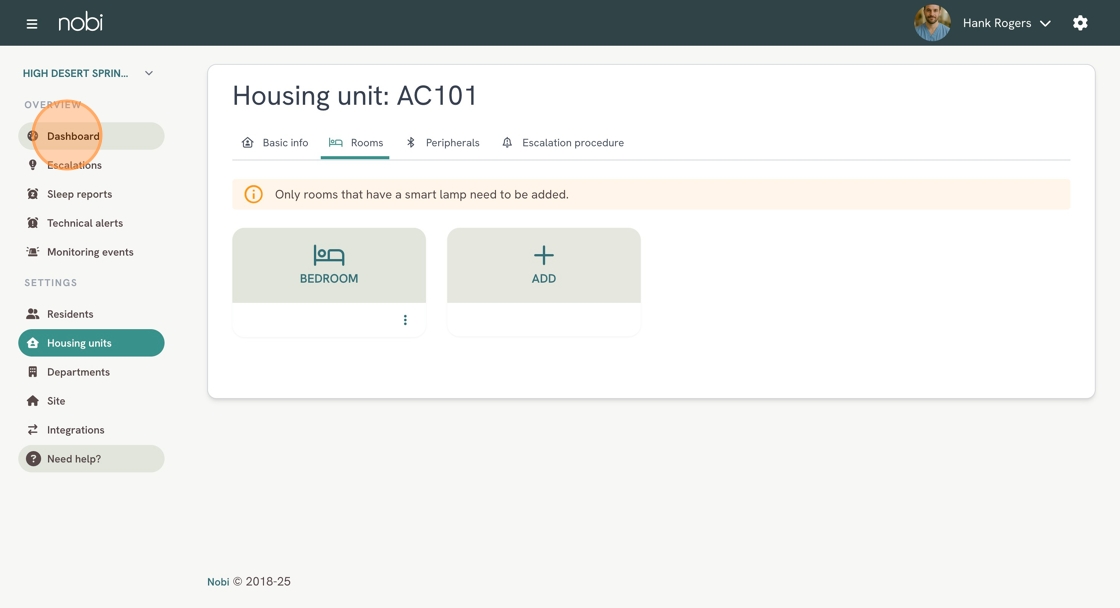This screenshot has width=1120, height=608.
Task: Click Hank Rogers profile avatar
Action: pos(932,23)
